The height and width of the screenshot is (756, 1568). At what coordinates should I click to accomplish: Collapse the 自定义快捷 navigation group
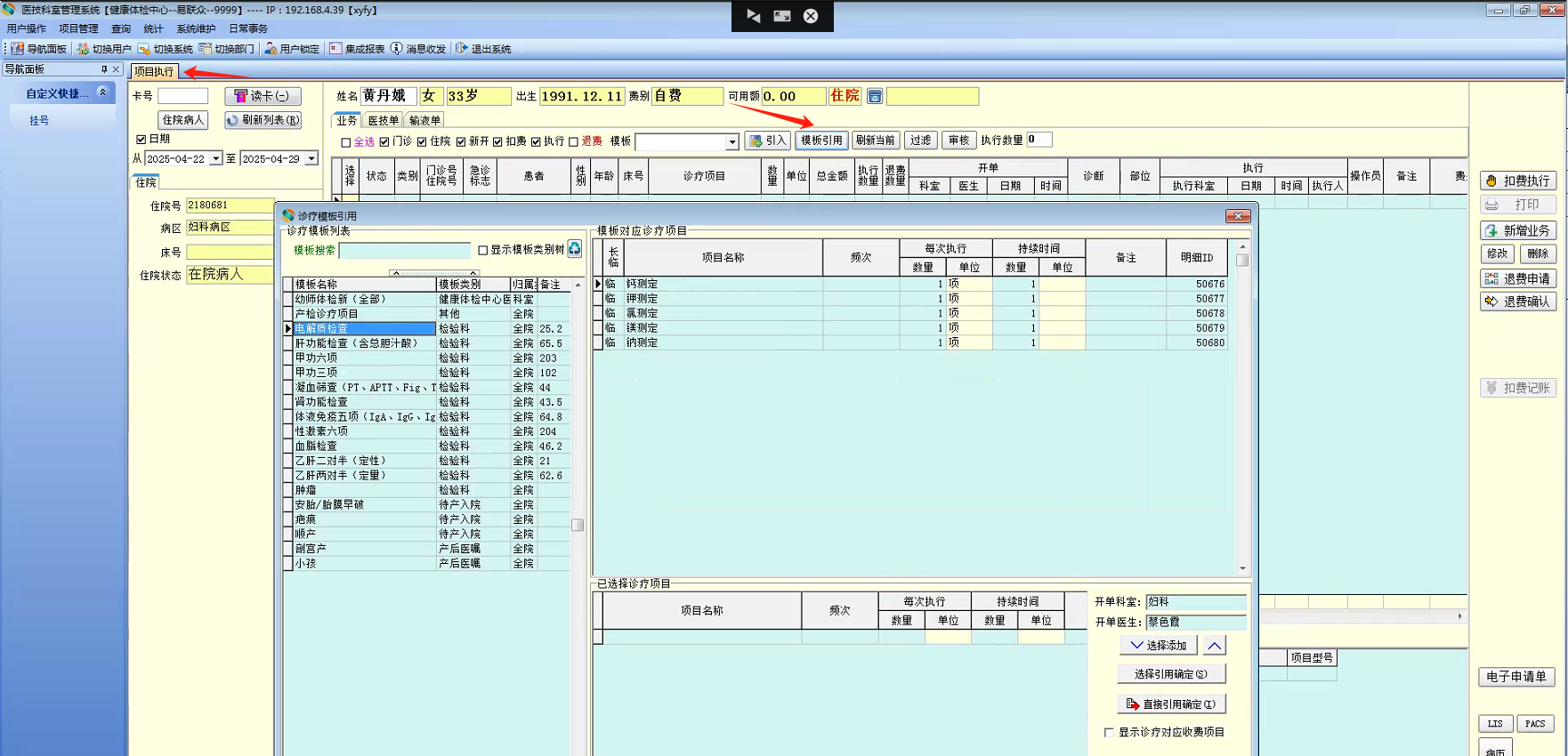pos(102,92)
